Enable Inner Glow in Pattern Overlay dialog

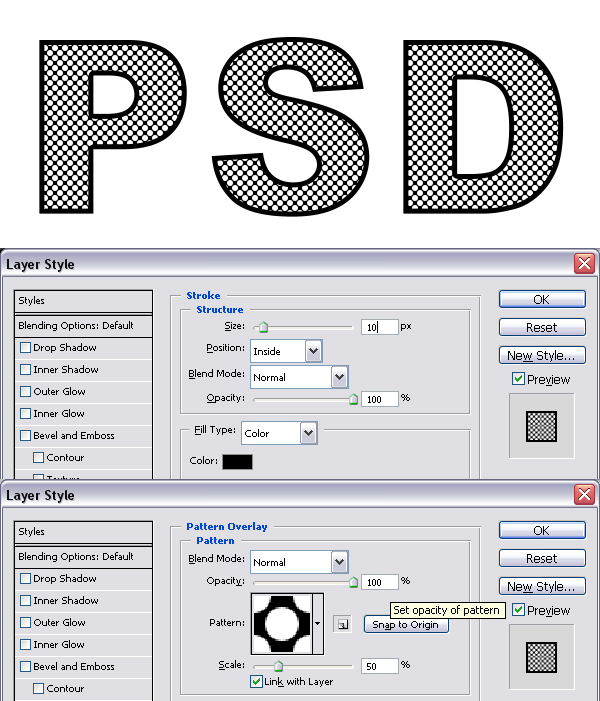tap(25, 644)
